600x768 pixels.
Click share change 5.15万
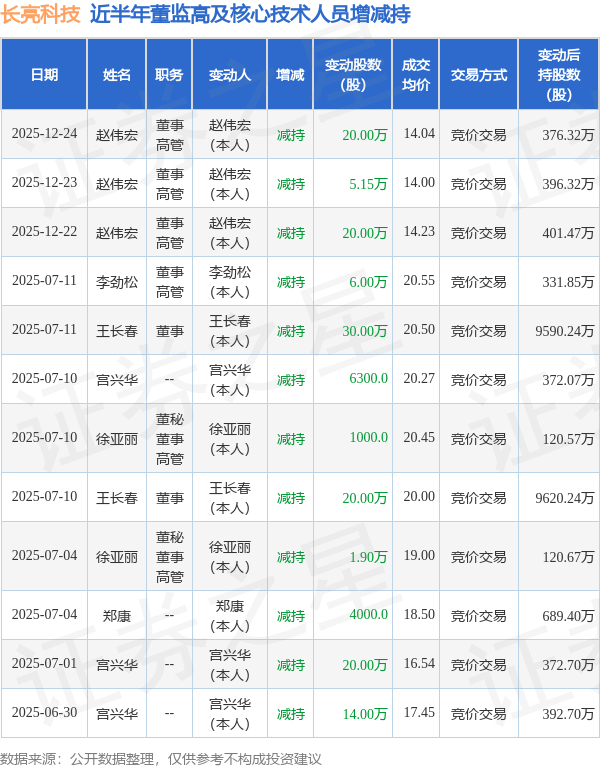click(x=368, y=184)
